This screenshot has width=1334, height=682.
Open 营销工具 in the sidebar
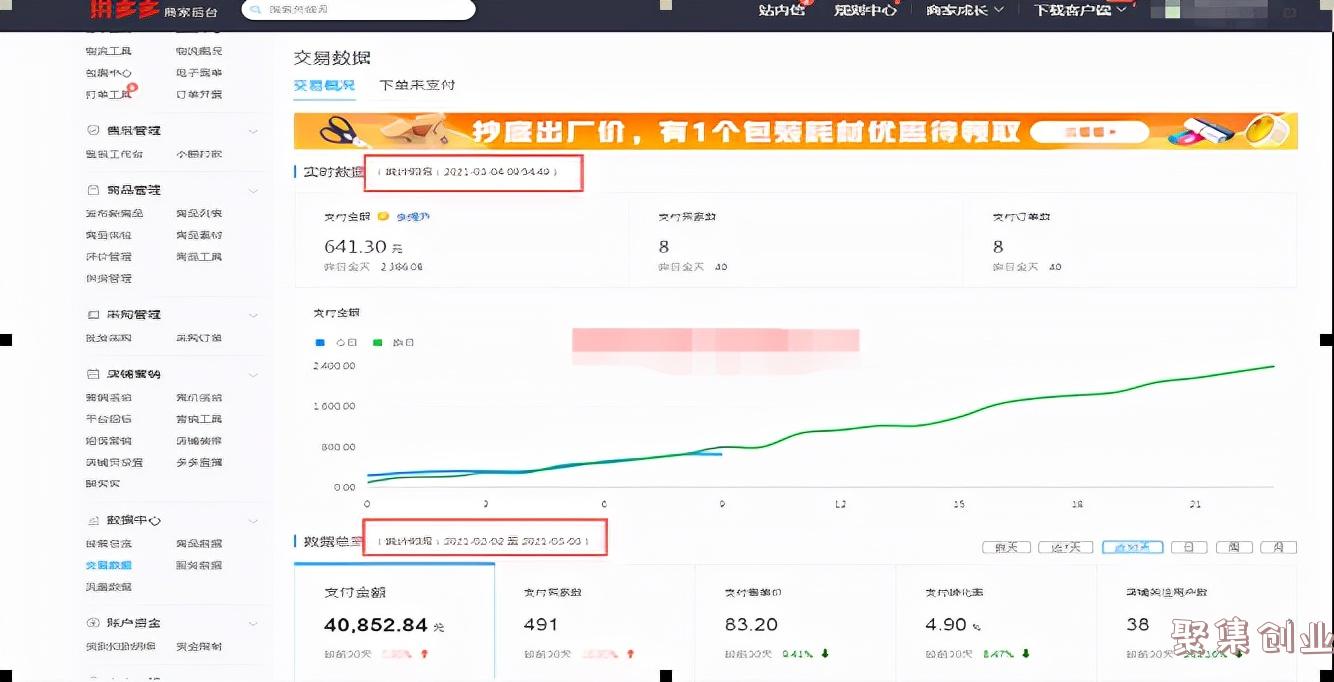(x=199, y=419)
